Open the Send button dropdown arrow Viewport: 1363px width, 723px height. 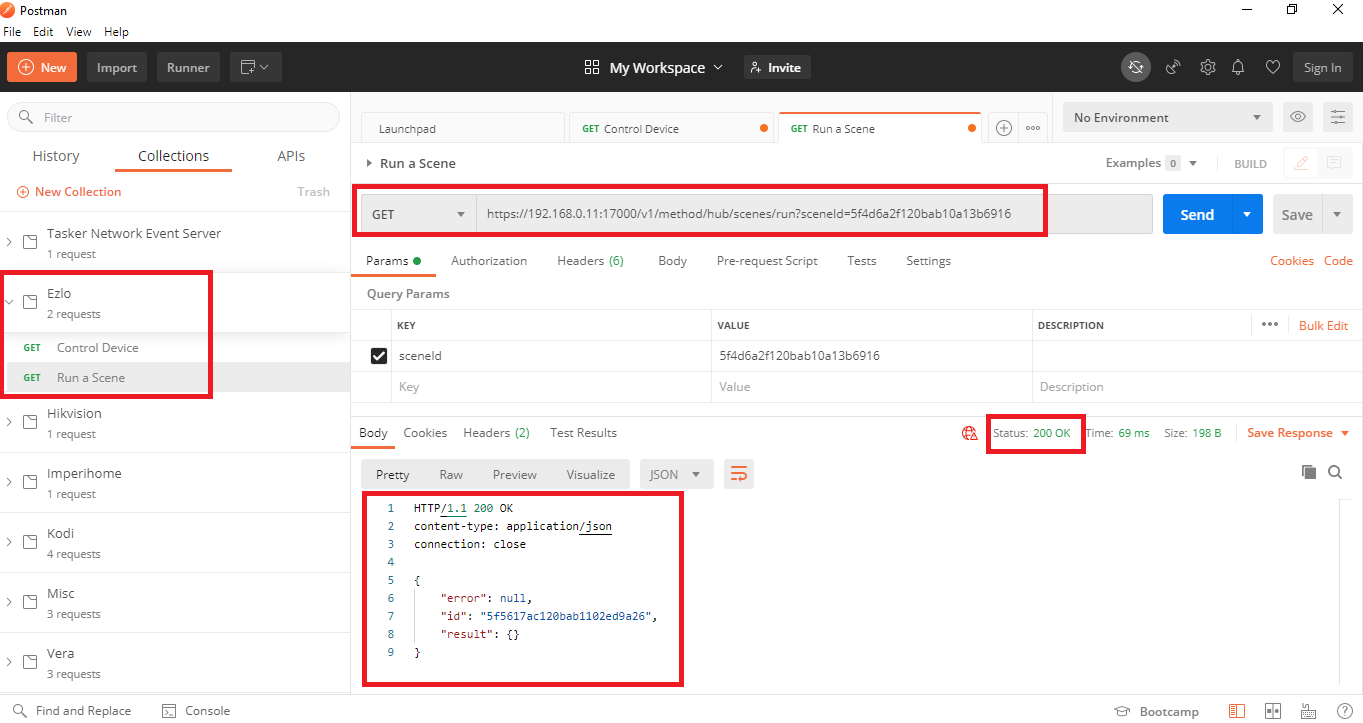(x=1247, y=214)
